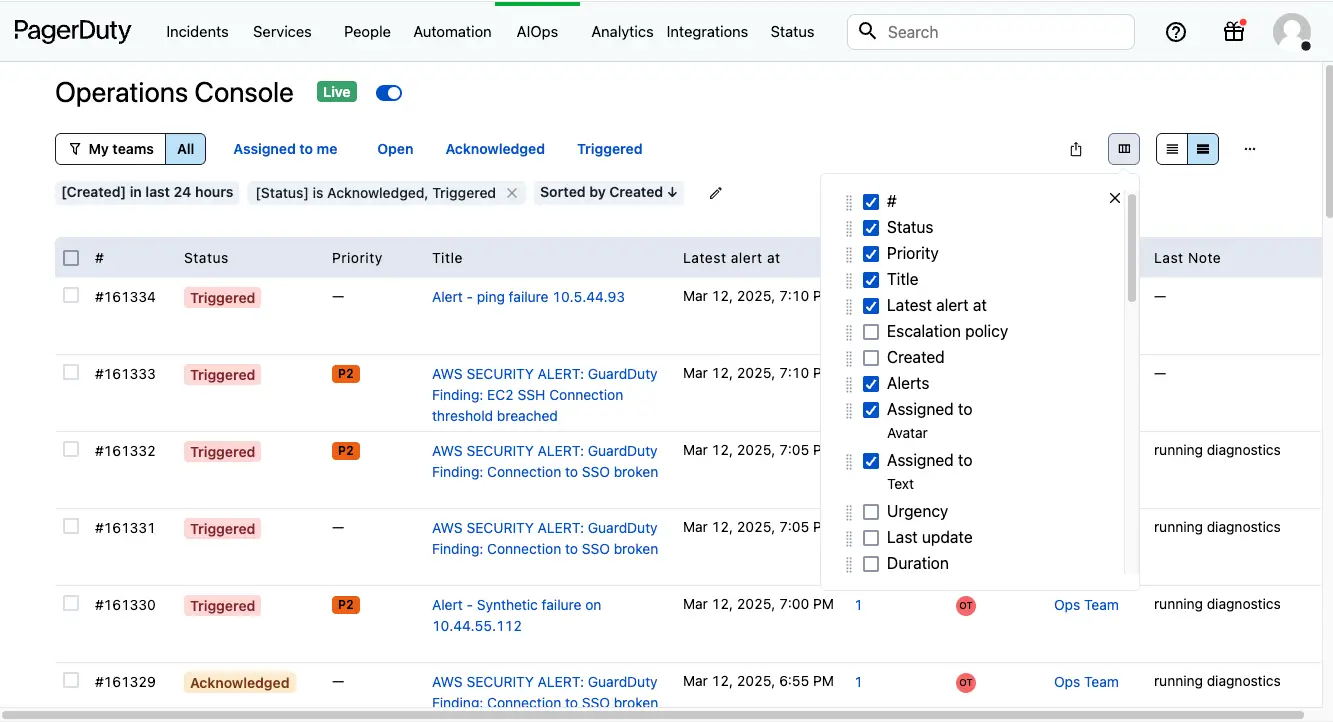Close the column chooser panel
This screenshot has height=722, width=1333.
coord(1115,198)
